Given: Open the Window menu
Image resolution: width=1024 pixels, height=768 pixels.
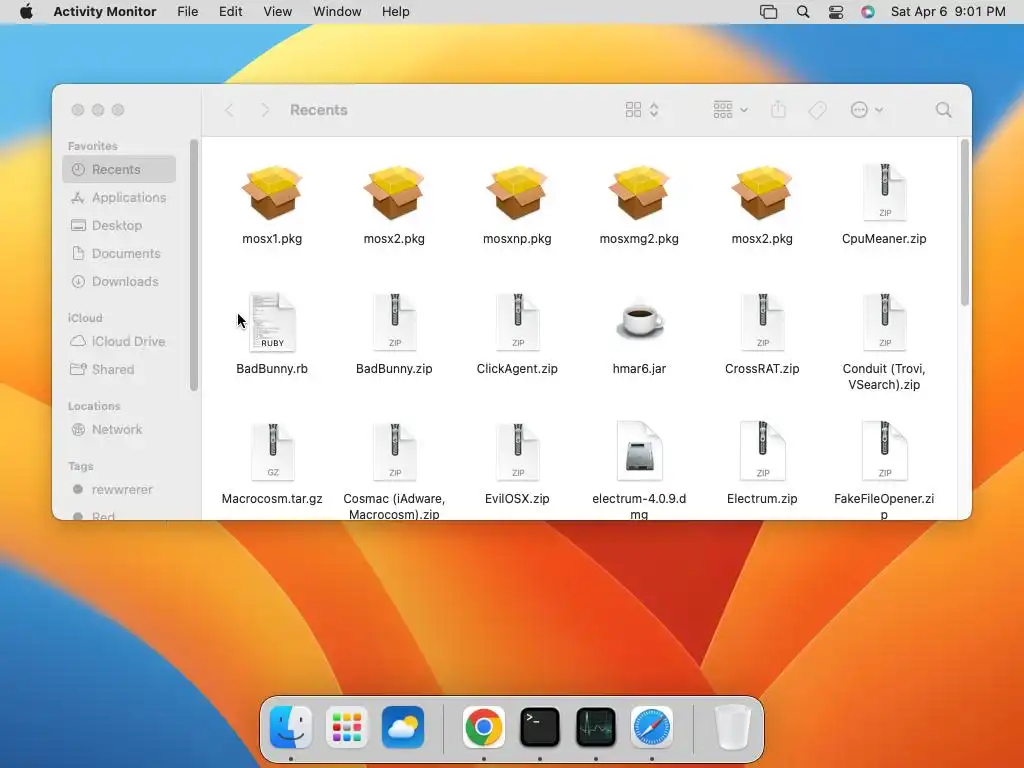Looking at the screenshot, I should (x=337, y=12).
